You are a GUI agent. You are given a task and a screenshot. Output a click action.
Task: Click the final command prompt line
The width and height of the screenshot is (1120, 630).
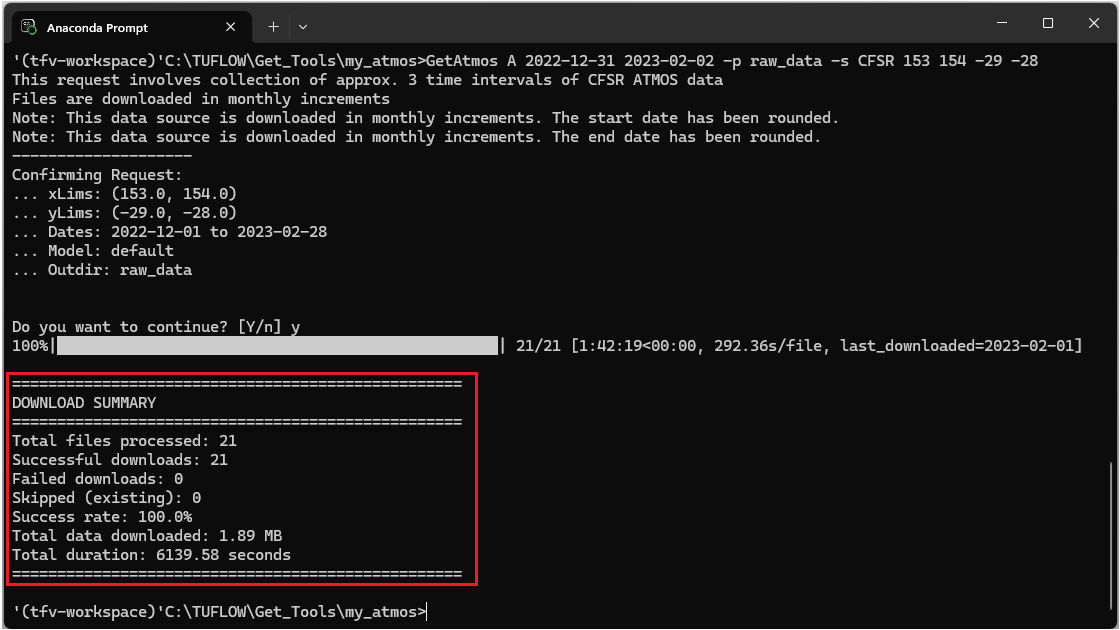[219, 611]
